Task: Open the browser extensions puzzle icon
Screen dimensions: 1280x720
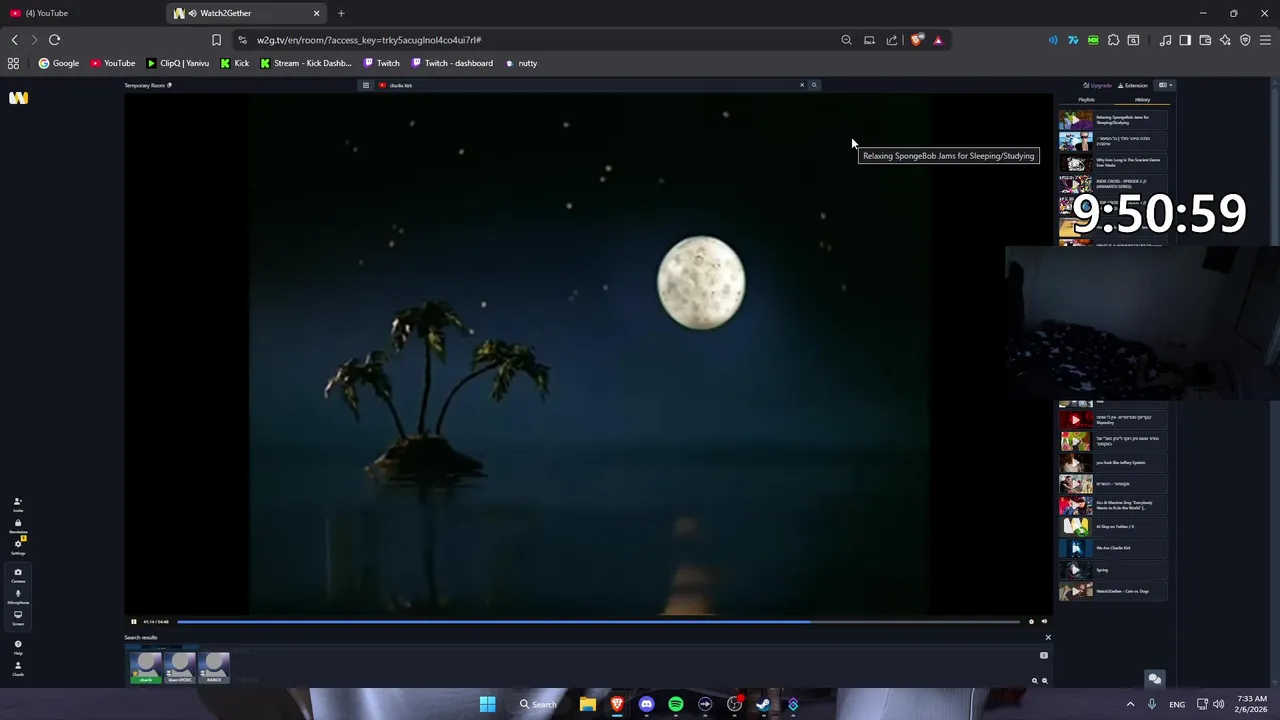Action: tap(1113, 40)
